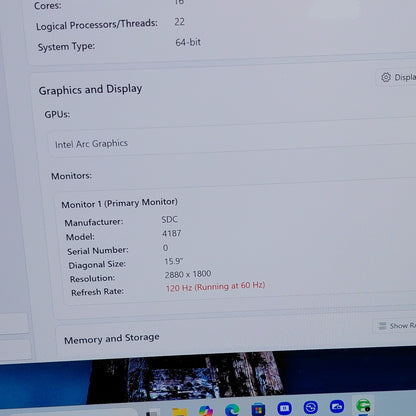Open the blue taskbar app with rectangular screen glyph

click(284, 408)
